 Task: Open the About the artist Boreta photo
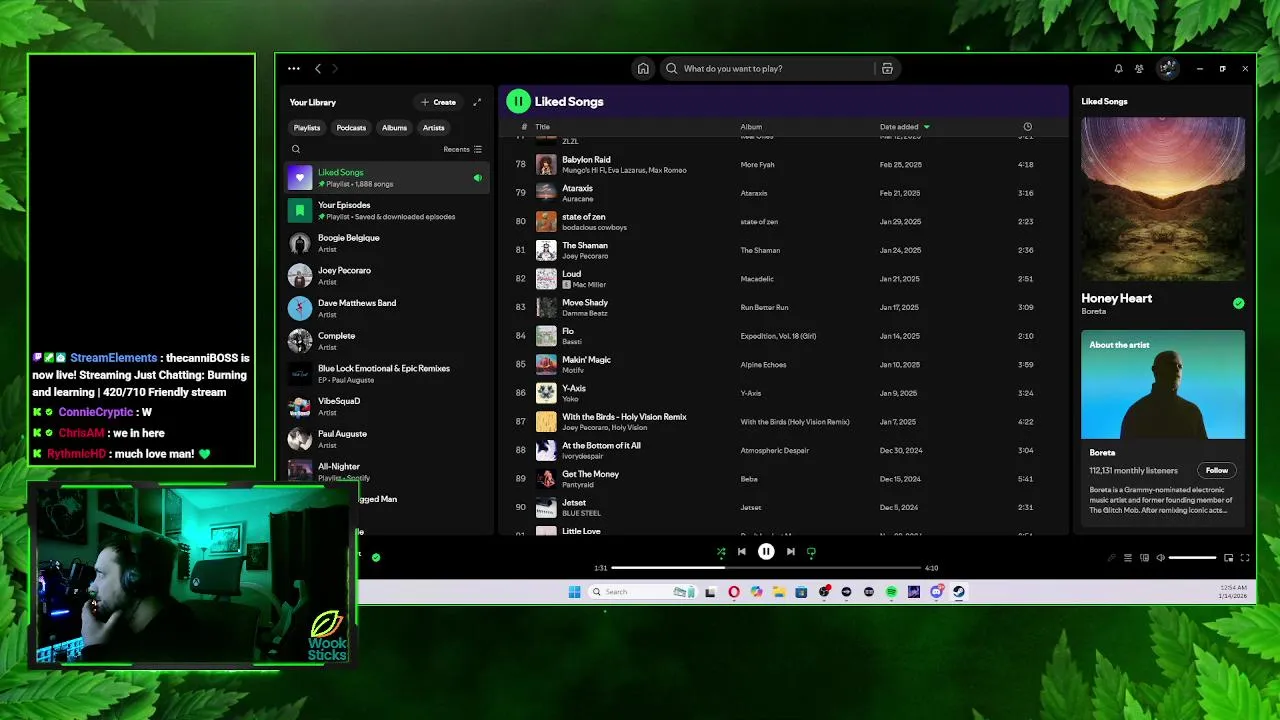[x=1163, y=385]
